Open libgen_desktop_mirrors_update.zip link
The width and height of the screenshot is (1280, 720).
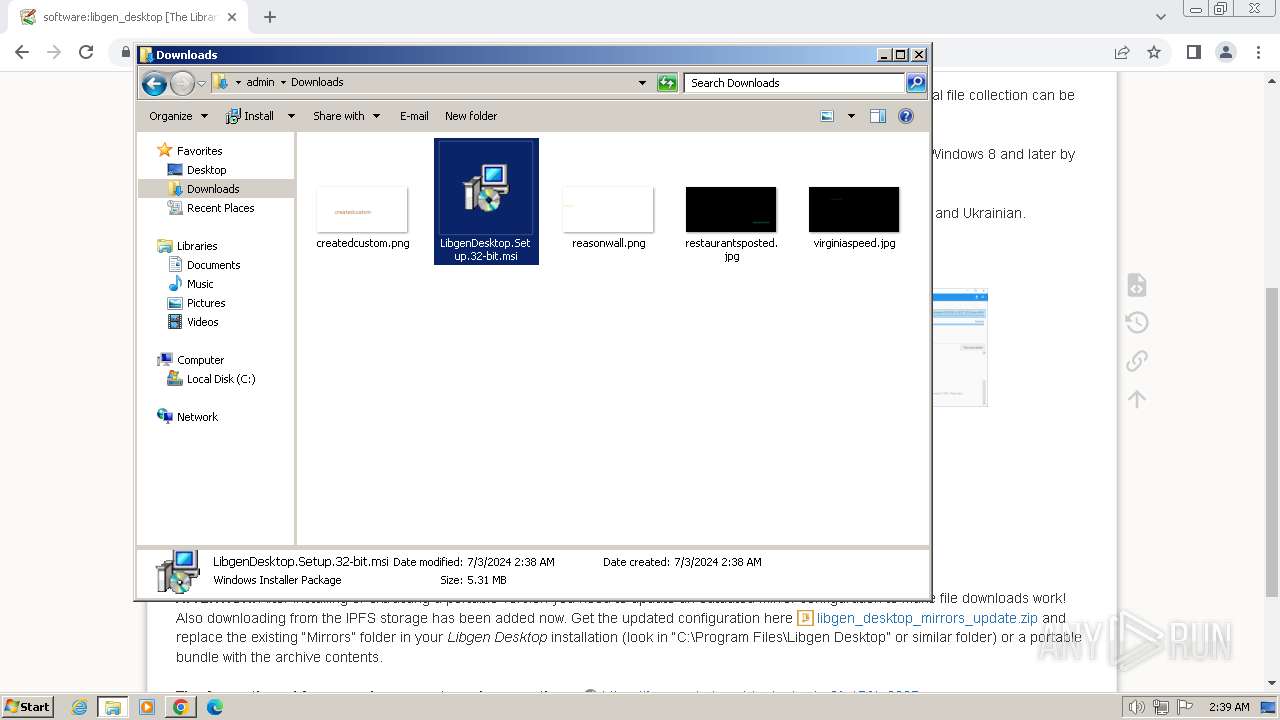(x=927, y=618)
